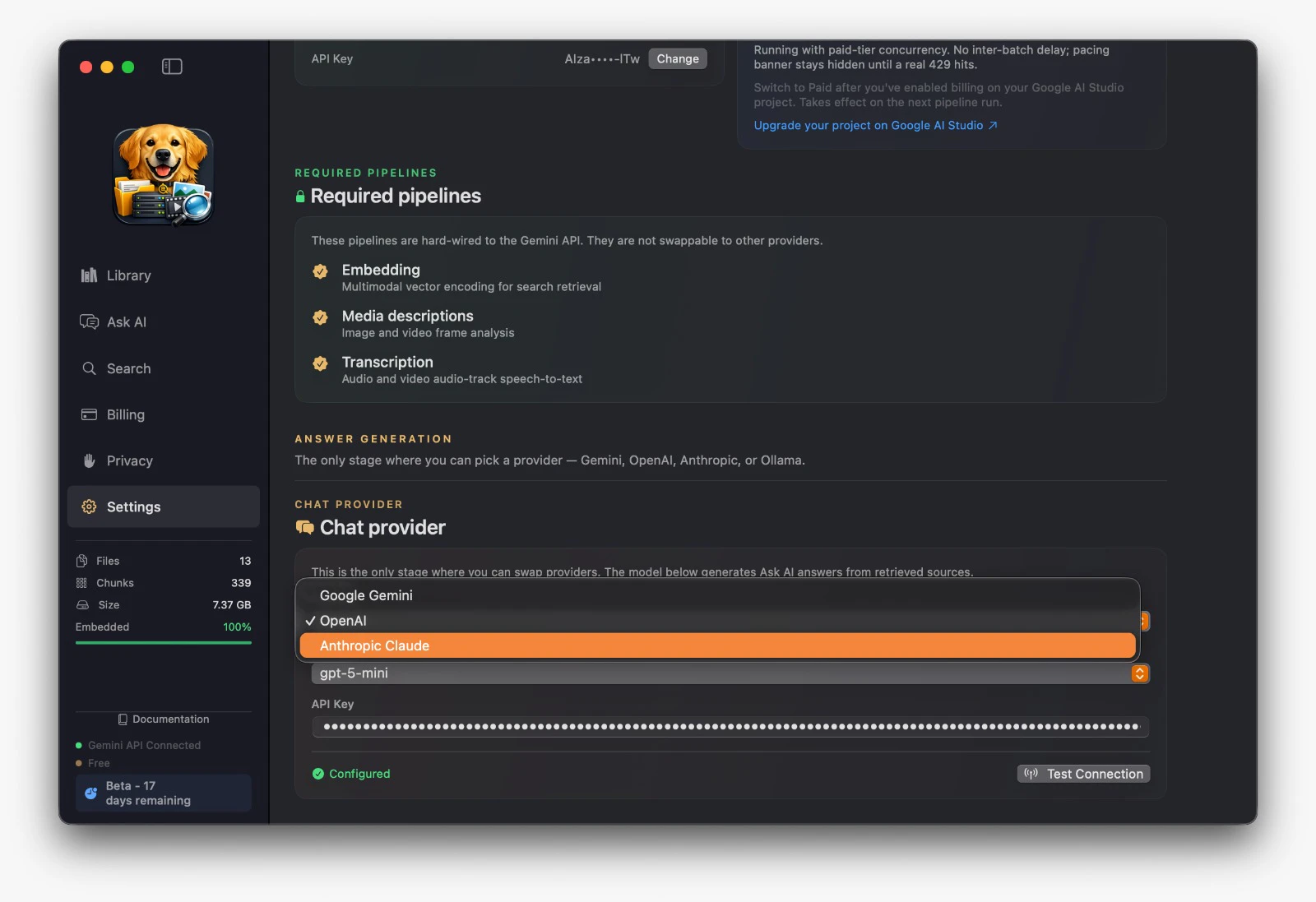Click the Media descriptions verified badge icon
The height and width of the screenshot is (902, 1316).
[x=321, y=317]
